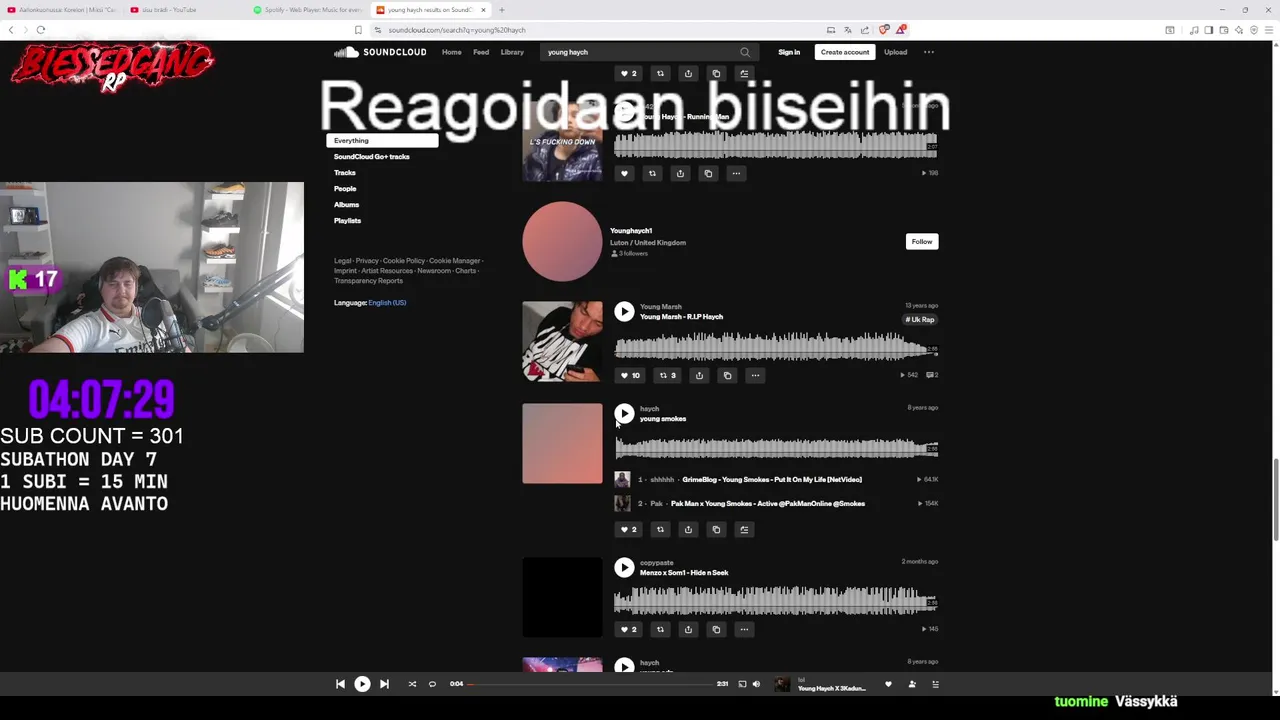Viewport: 1280px width, 720px height.
Task: Share Menzo x Som1 - Hide n Seek
Action: click(688, 629)
